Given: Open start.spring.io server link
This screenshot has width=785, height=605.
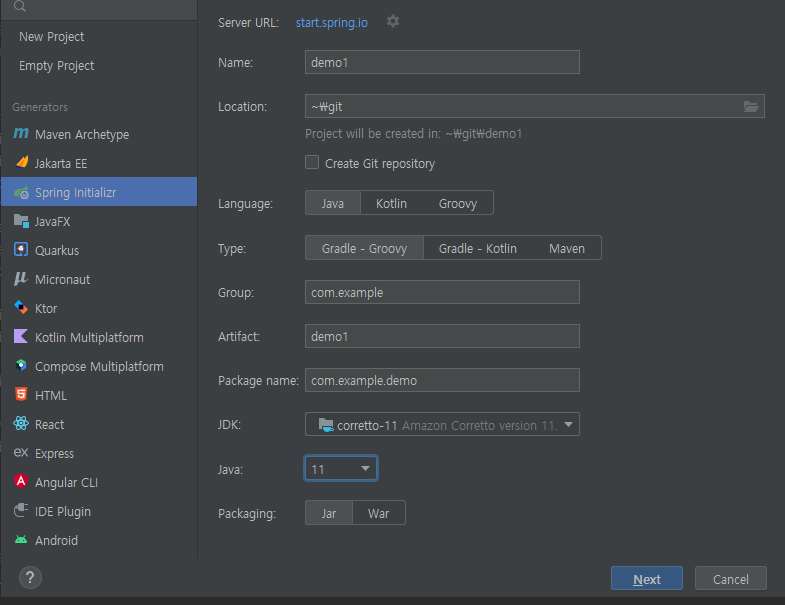Looking at the screenshot, I should pos(331,23).
